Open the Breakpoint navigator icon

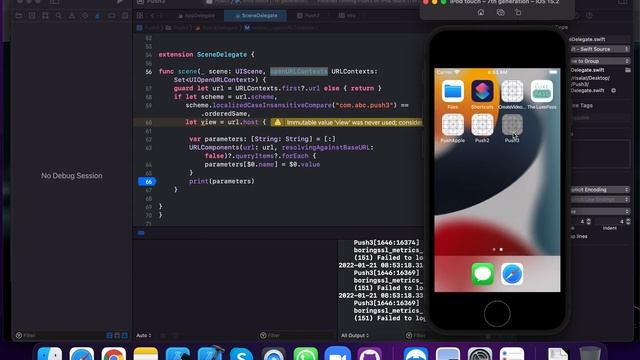pos(111,16)
